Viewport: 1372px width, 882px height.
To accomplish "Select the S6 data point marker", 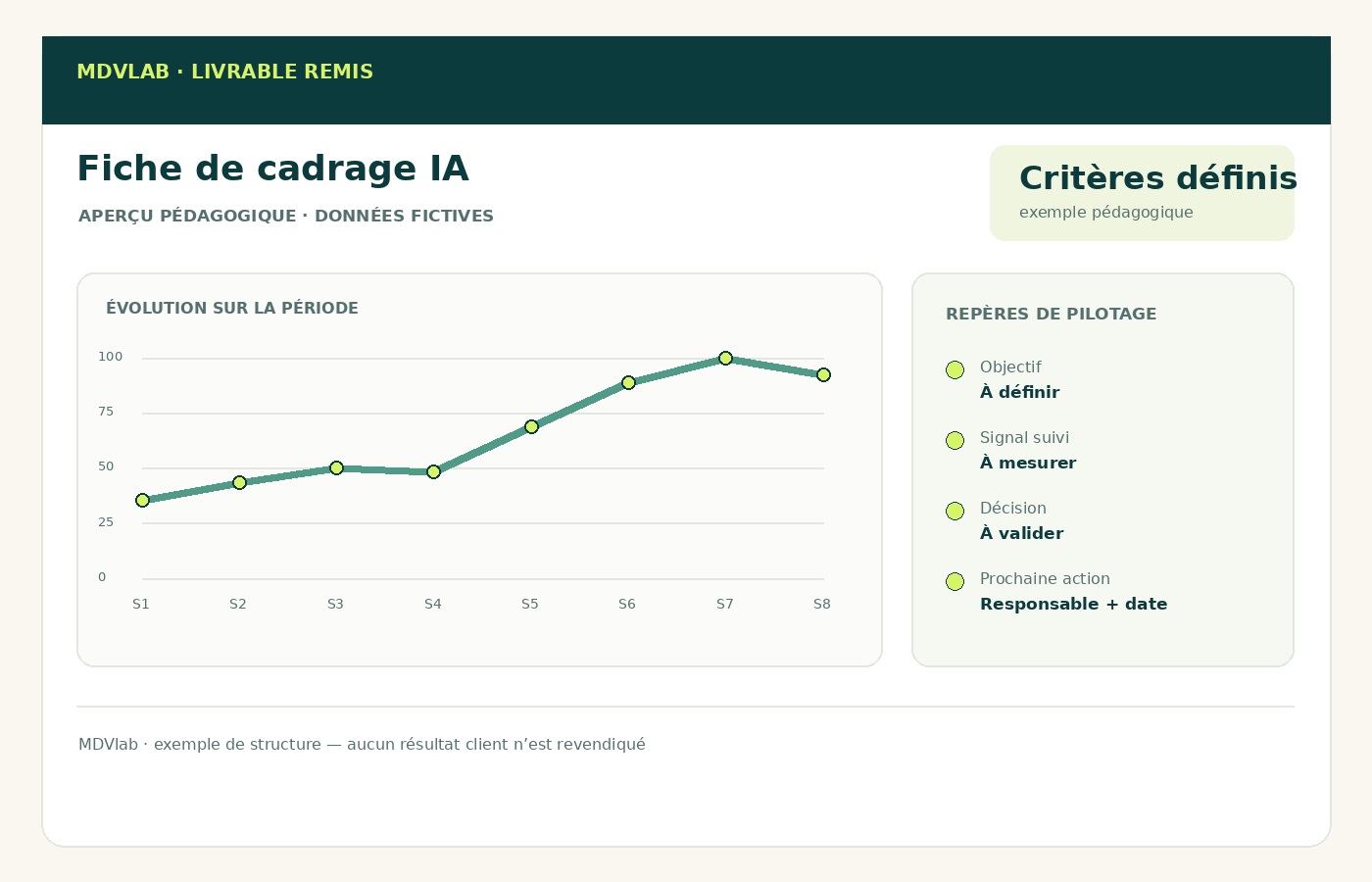I will [x=628, y=382].
